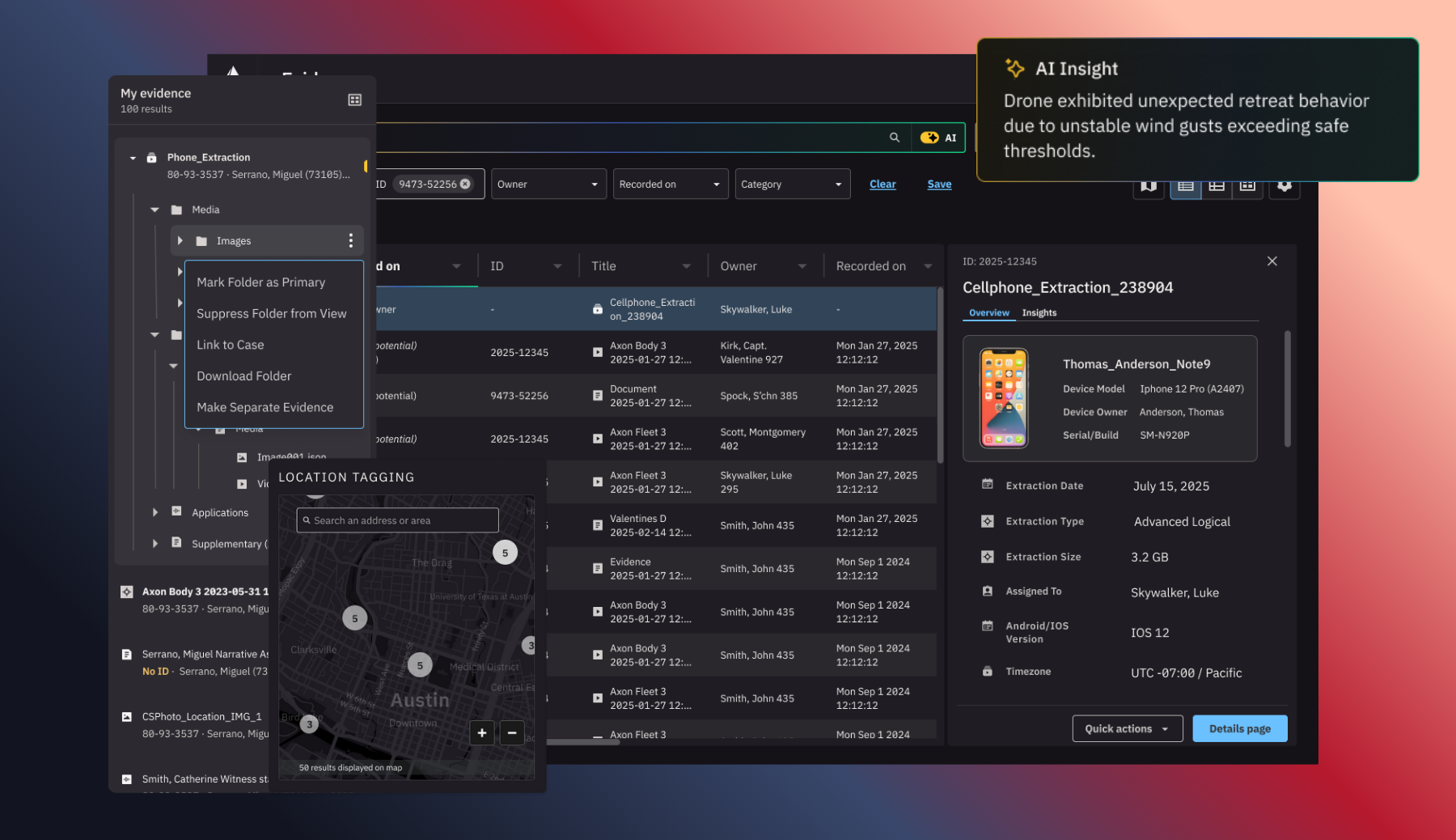This screenshot has height=840, width=1456.
Task: Open the Details page for the extraction
Action: click(x=1239, y=728)
